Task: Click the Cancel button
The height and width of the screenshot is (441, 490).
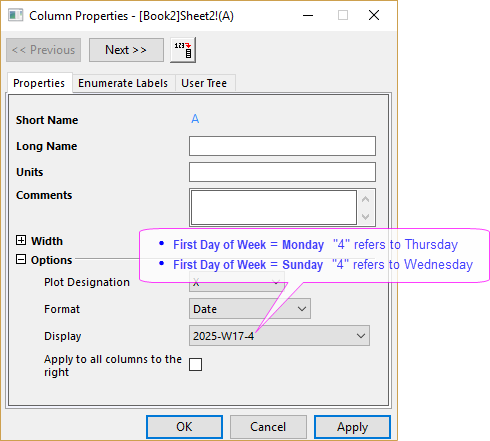Action: (268, 427)
